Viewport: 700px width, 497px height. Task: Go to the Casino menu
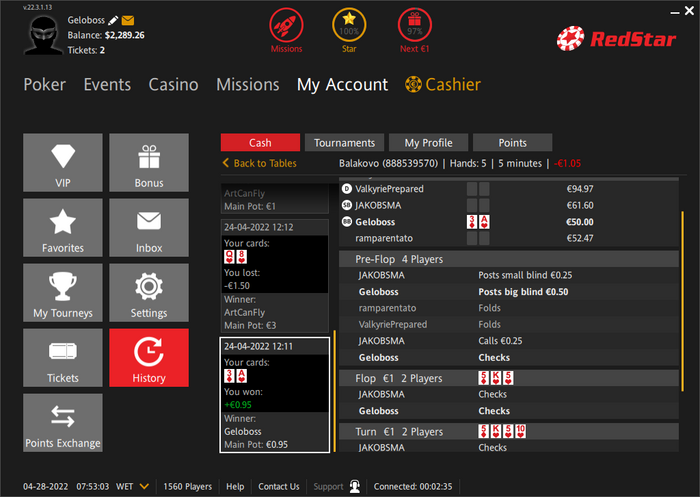tap(173, 84)
